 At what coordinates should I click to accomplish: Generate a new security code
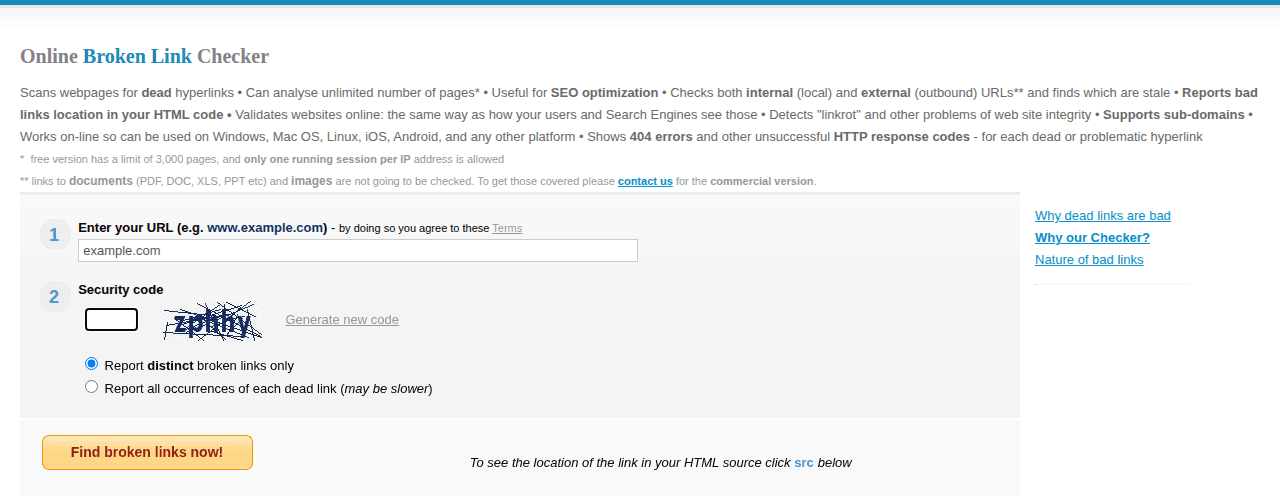[342, 320]
